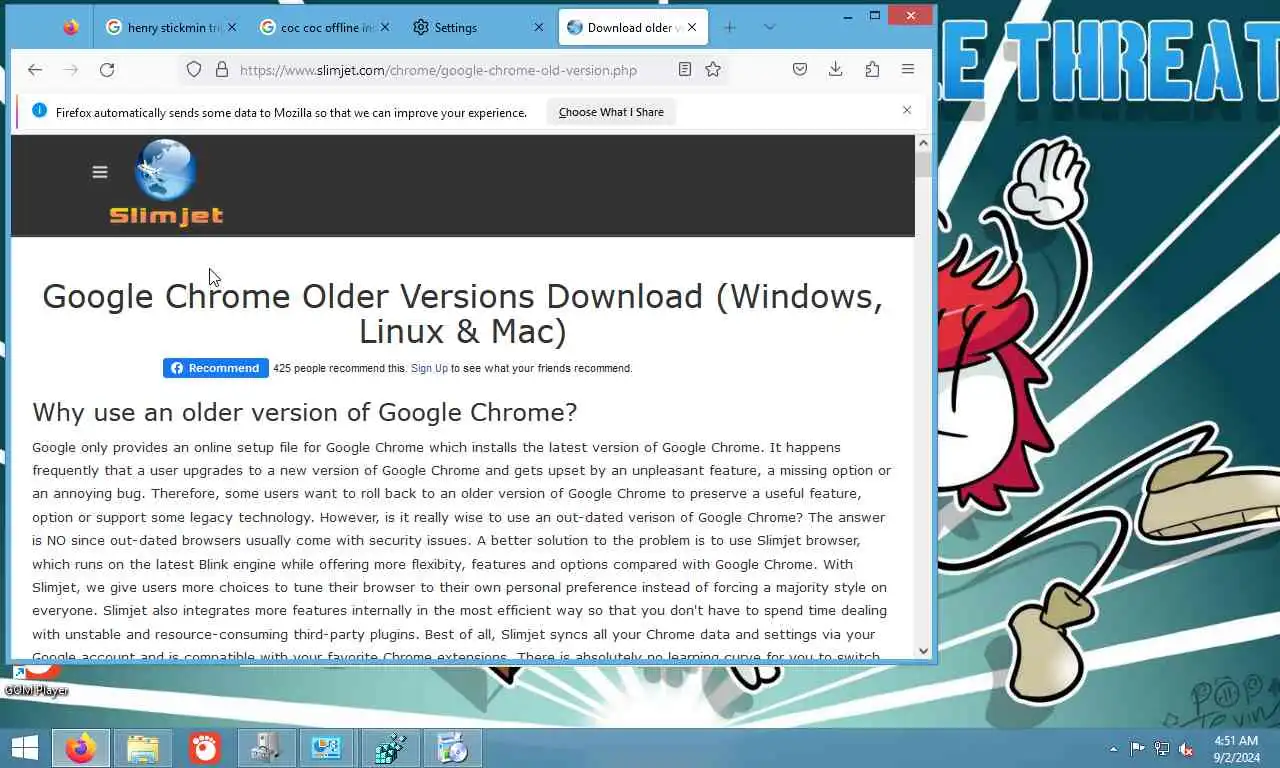
Task: Dismiss the Firefox data notification bar
Action: pyautogui.click(x=907, y=110)
